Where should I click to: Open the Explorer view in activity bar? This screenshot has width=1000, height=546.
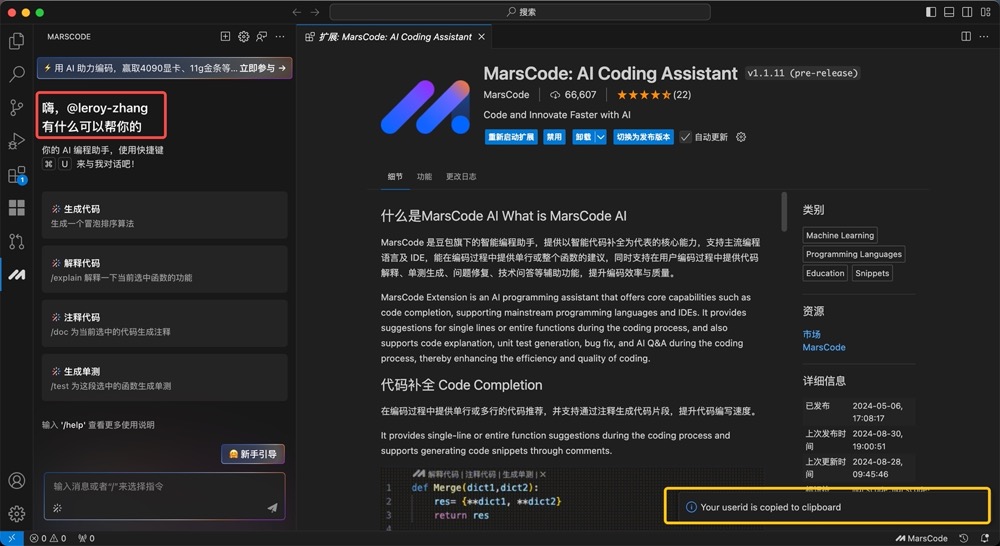point(17,41)
